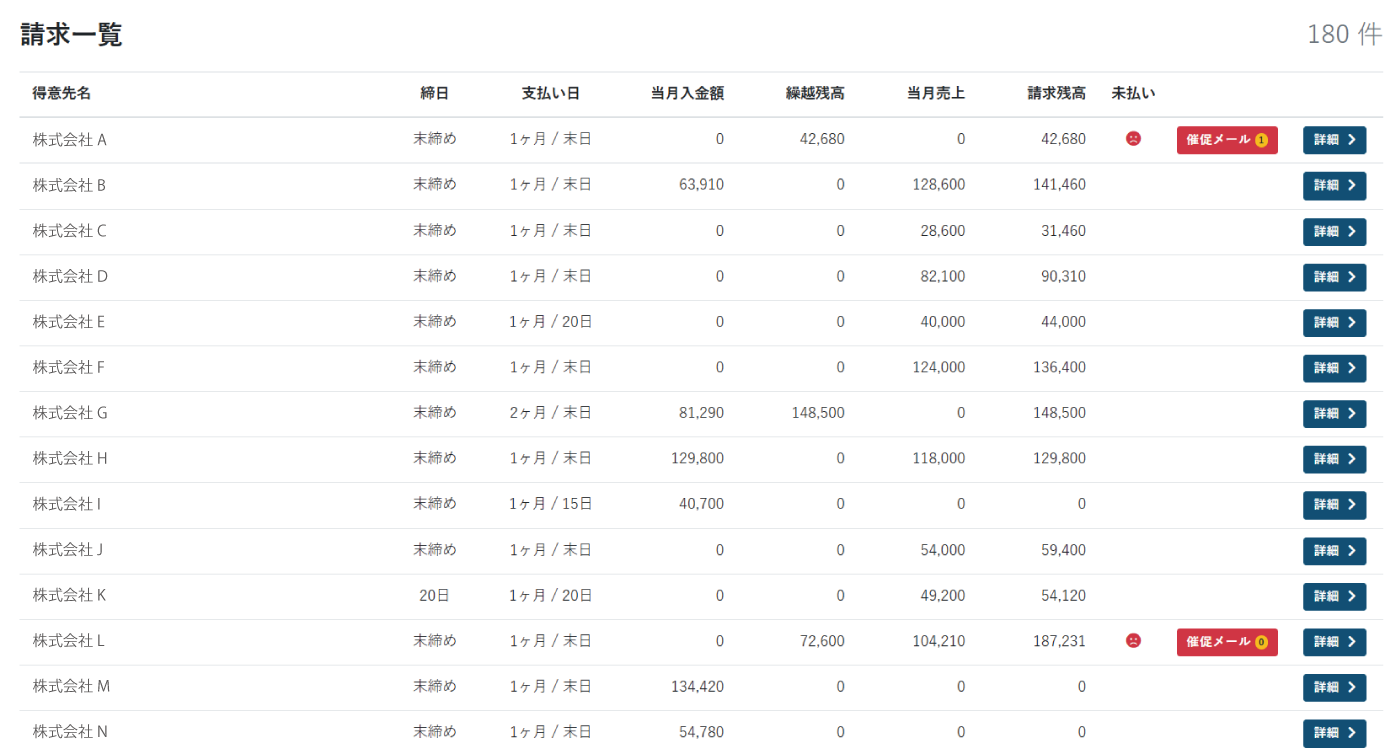Select the 株式会社 N customer name

pyautogui.click(x=70, y=732)
